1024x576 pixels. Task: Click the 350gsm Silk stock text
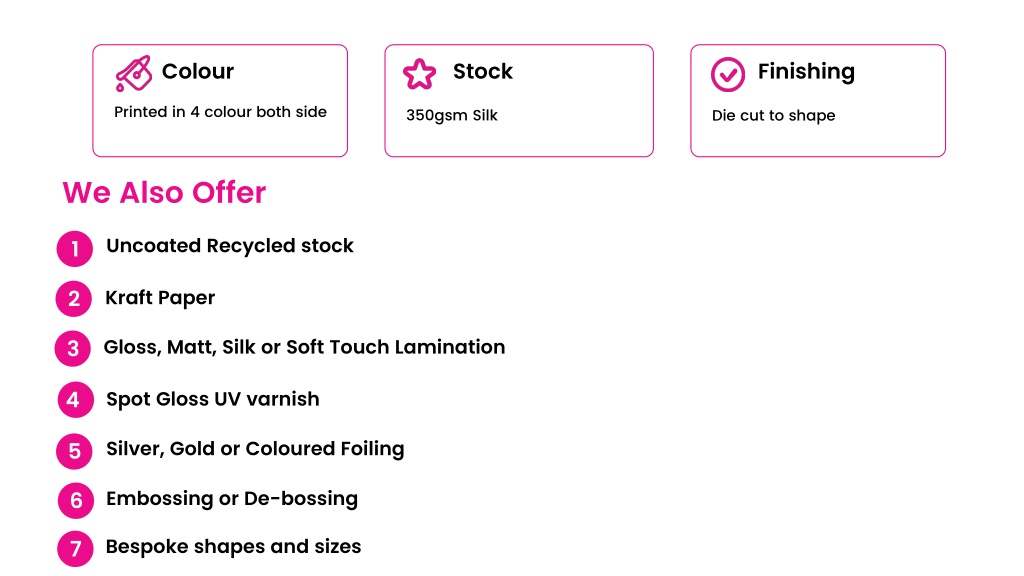tap(452, 116)
